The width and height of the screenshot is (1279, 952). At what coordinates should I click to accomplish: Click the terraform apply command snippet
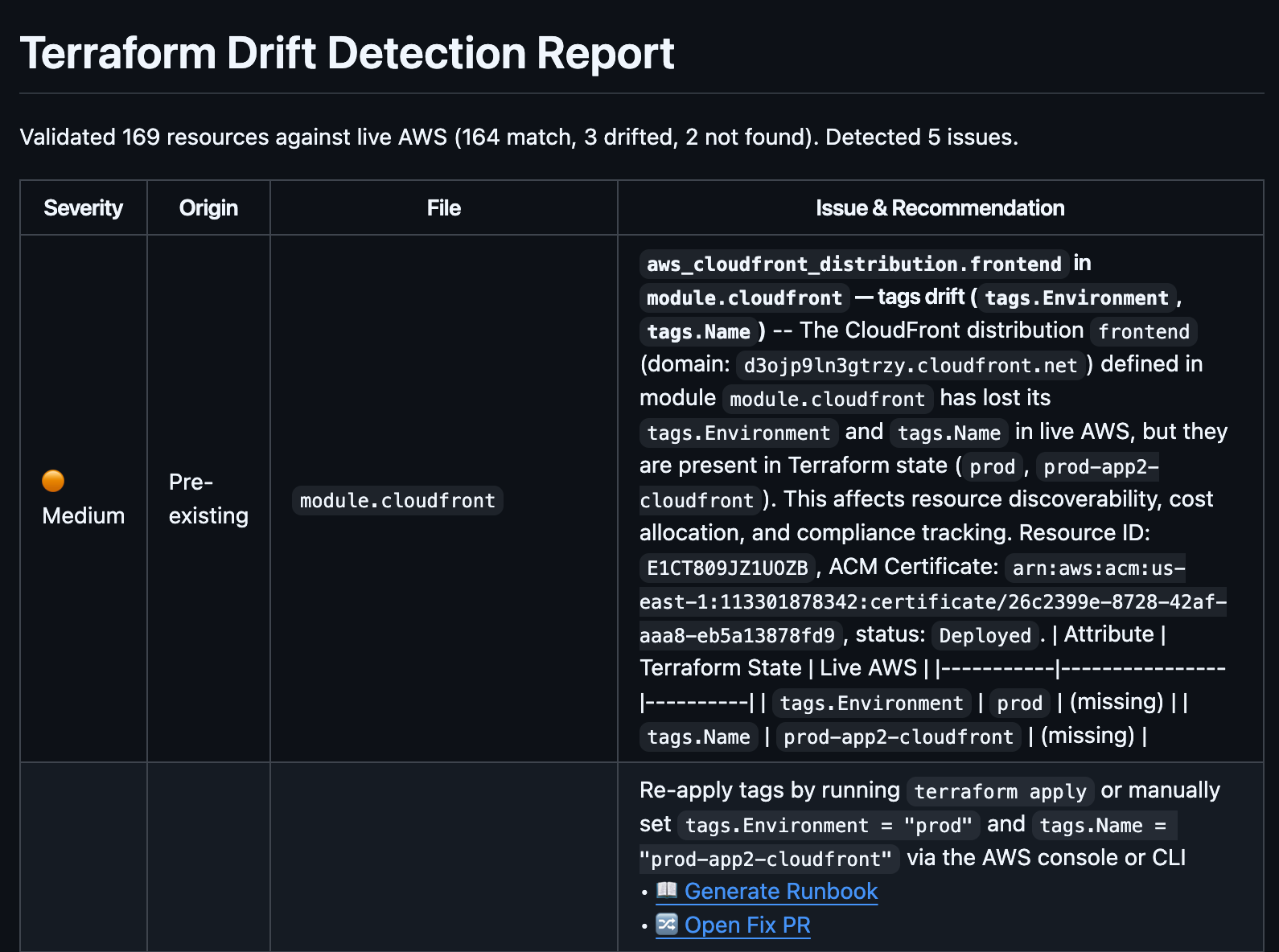coord(1000,792)
